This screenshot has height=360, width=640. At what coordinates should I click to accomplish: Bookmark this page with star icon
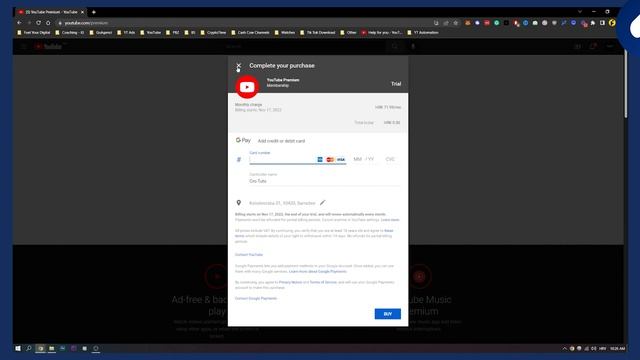tap(456, 23)
